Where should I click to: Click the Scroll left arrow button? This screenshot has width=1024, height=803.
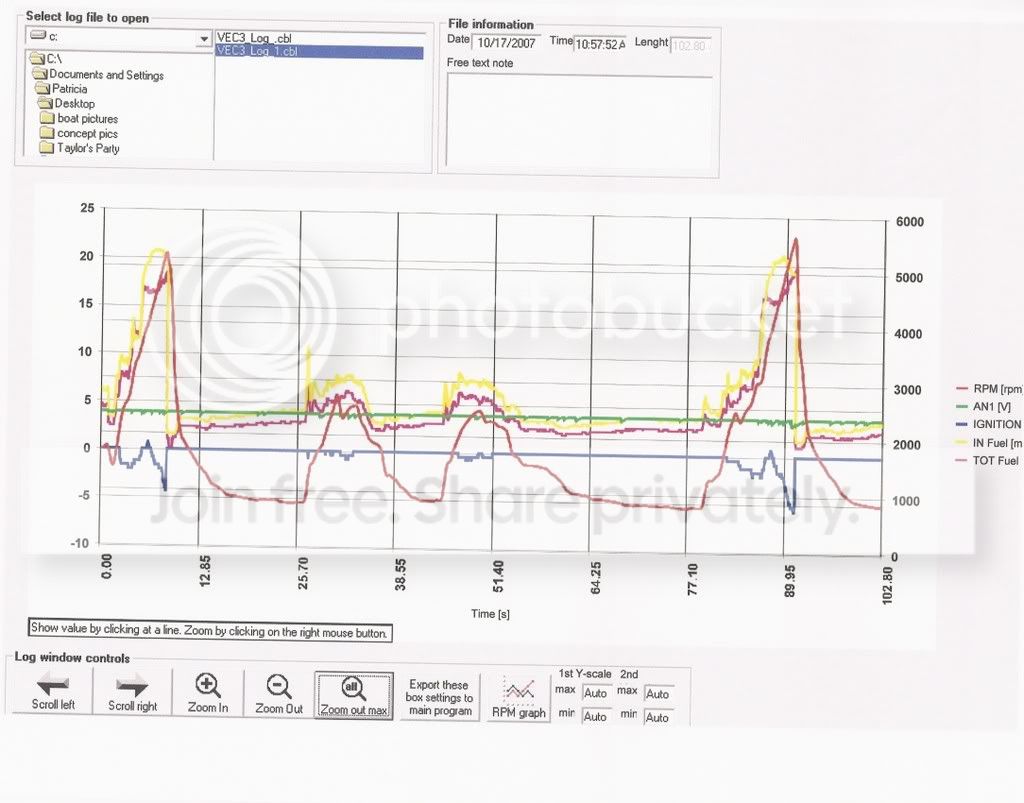coord(53,693)
